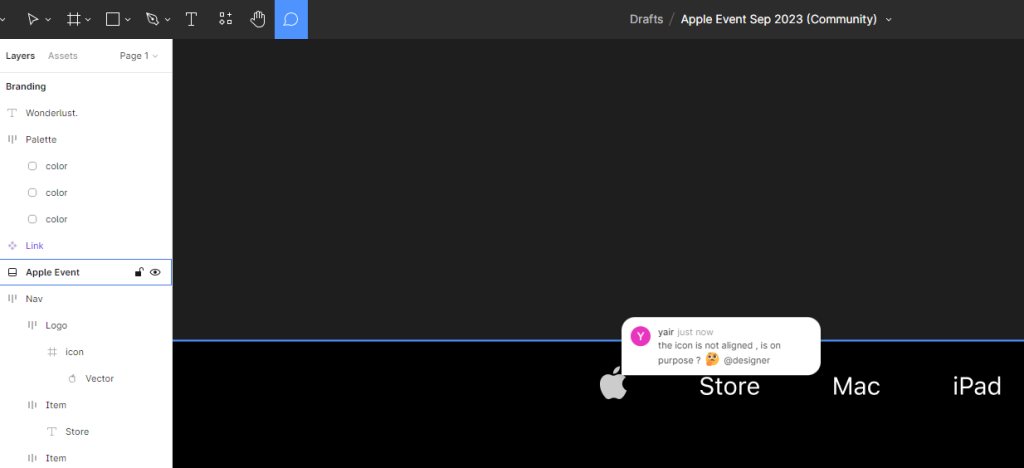Viewport: 1024px width, 468px height.
Task: Click the Drafts breadcrumb link
Action: tap(646, 19)
